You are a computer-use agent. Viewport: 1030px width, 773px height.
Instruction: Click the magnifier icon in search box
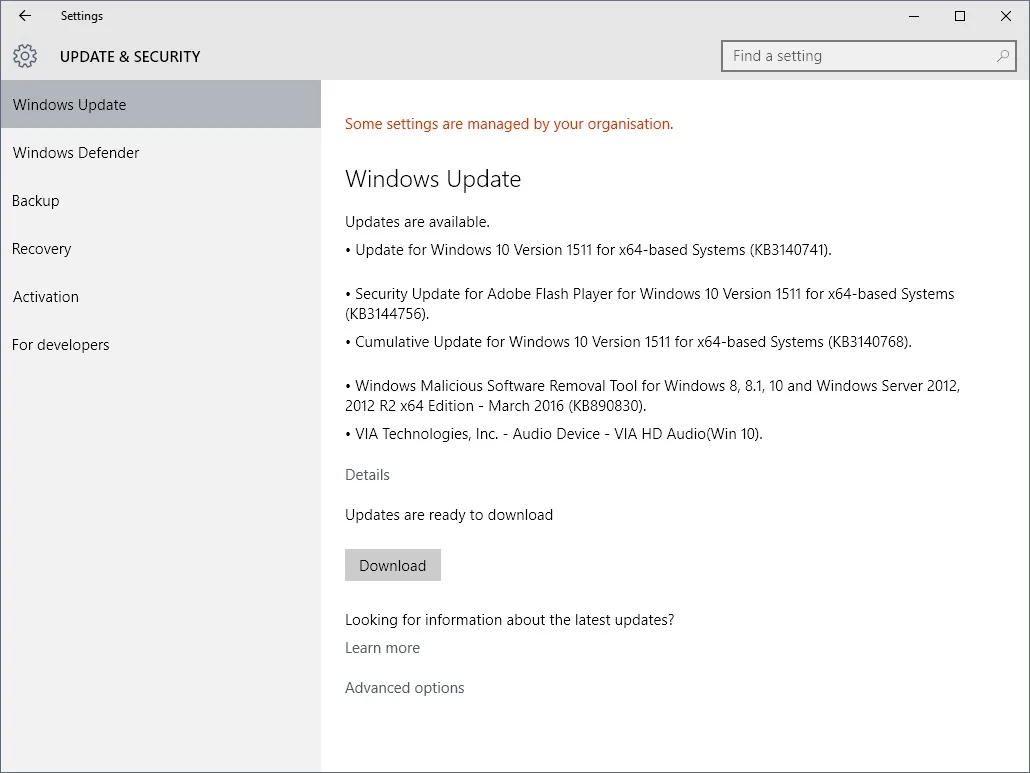[x=1002, y=56]
